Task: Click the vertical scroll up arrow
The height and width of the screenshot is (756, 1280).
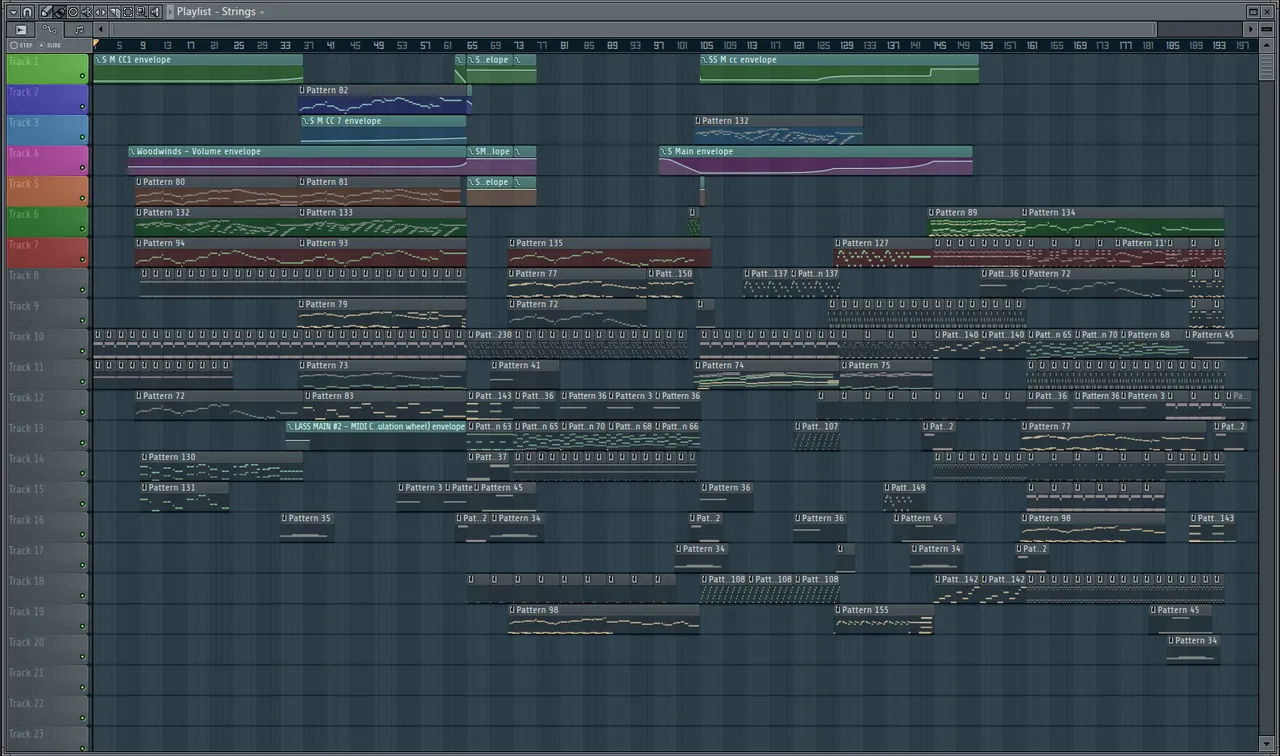Action: coord(1267,43)
